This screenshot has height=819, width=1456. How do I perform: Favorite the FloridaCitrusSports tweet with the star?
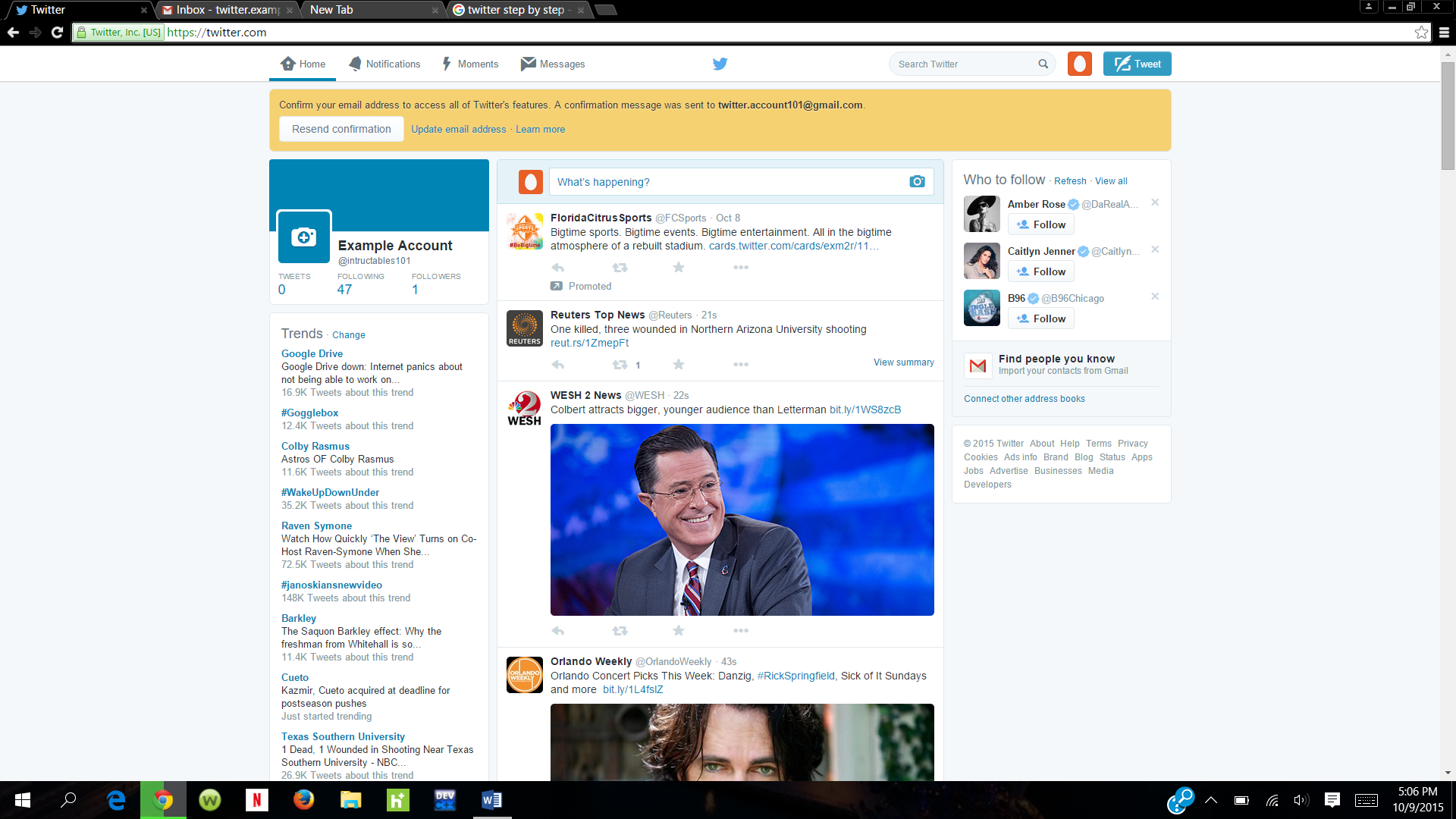click(x=679, y=268)
